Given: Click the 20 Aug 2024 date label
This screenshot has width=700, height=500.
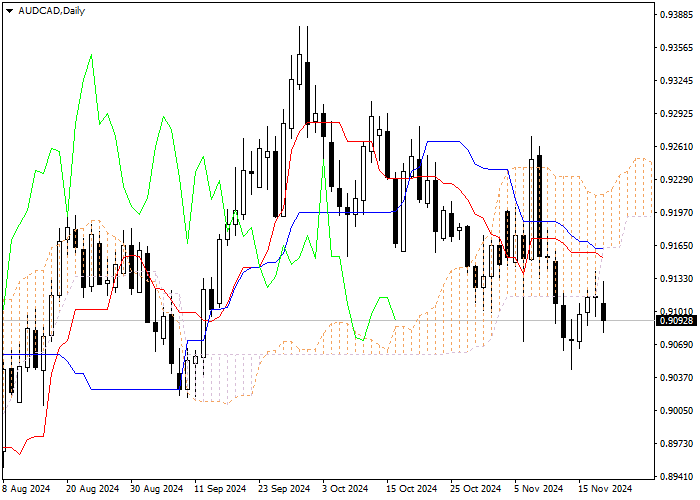Looking at the screenshot, I should click(x=93, y=489).
